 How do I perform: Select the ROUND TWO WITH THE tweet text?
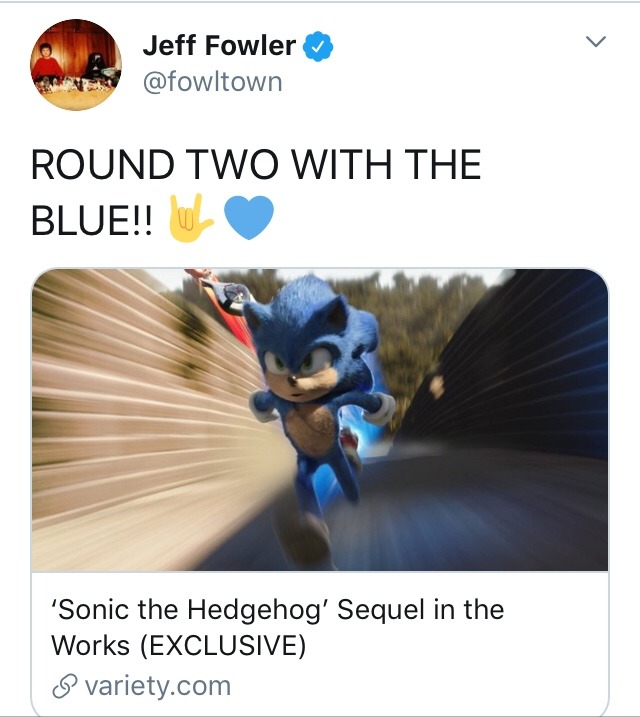256,165
